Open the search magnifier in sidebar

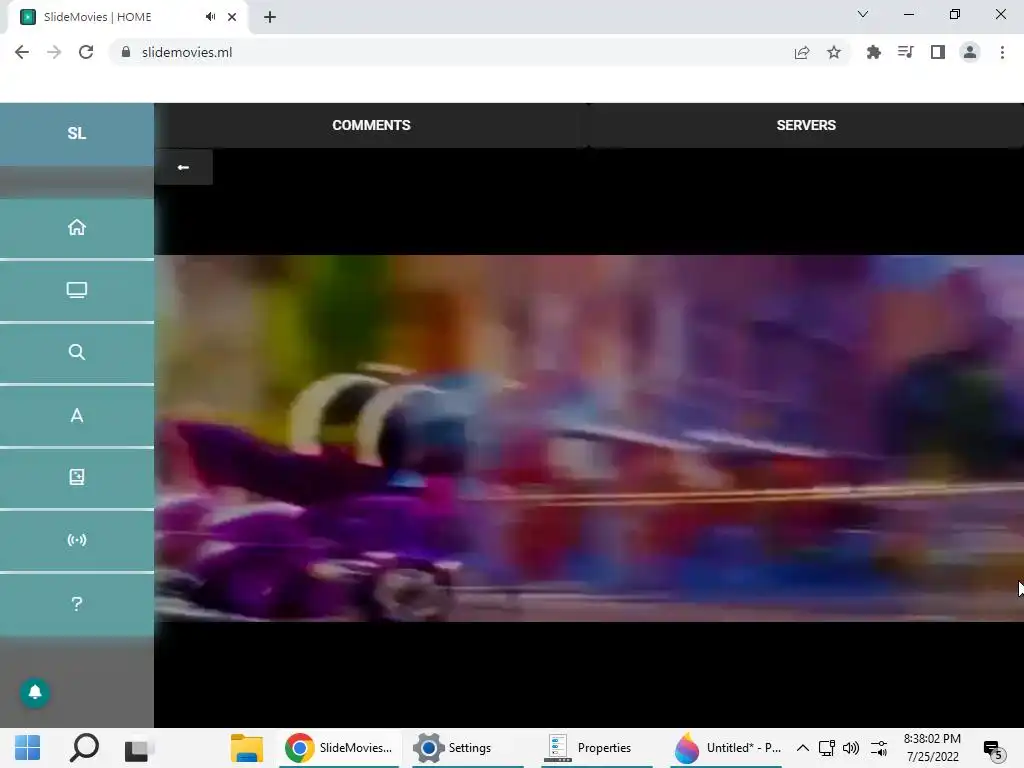tap(76, 352)
